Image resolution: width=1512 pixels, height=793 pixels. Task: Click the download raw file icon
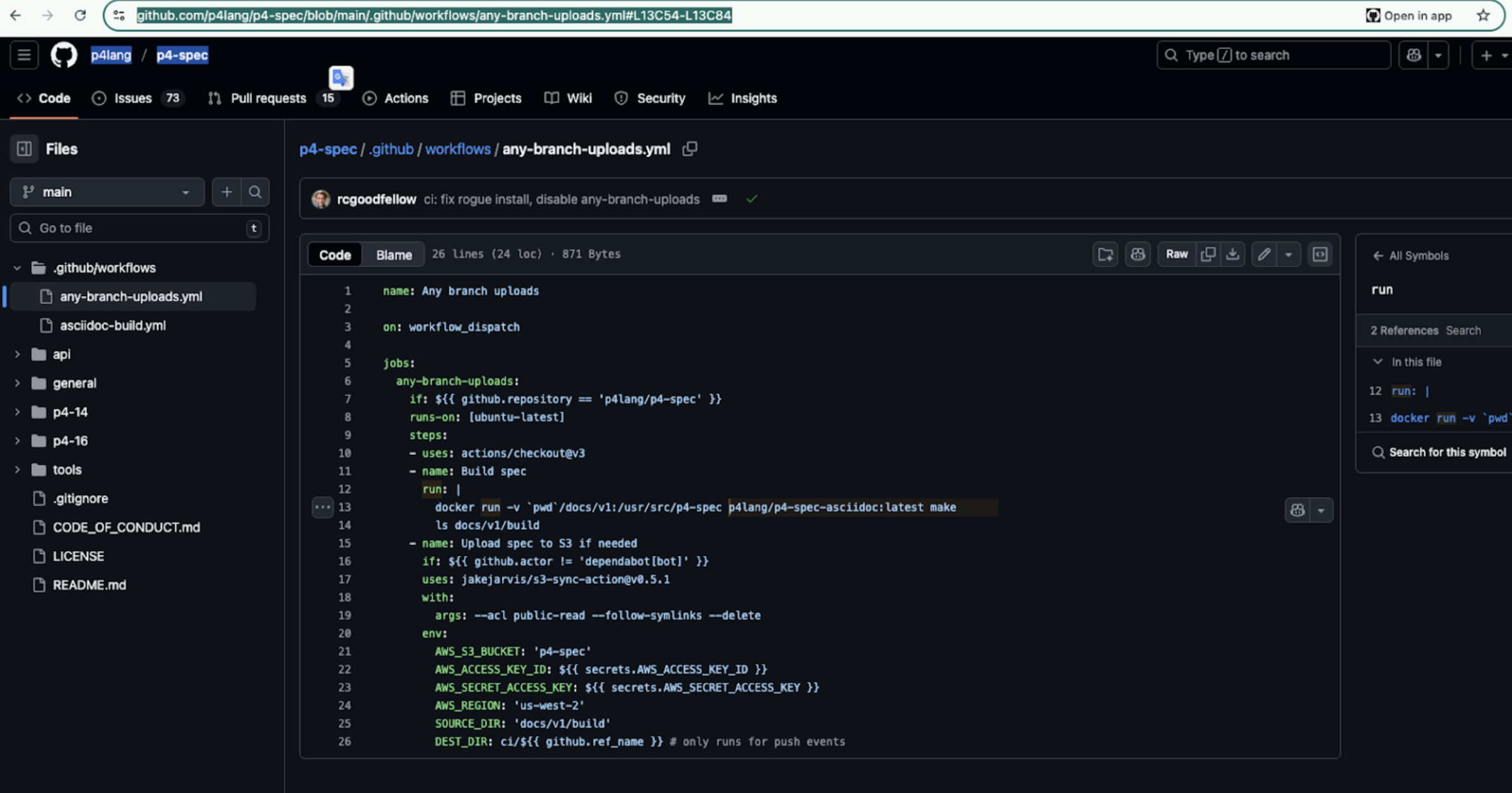click(1232, 254)
